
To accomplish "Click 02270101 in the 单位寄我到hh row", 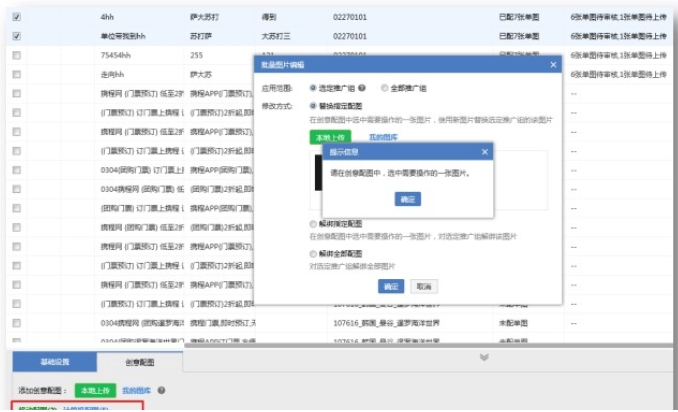I will point(350,36).
